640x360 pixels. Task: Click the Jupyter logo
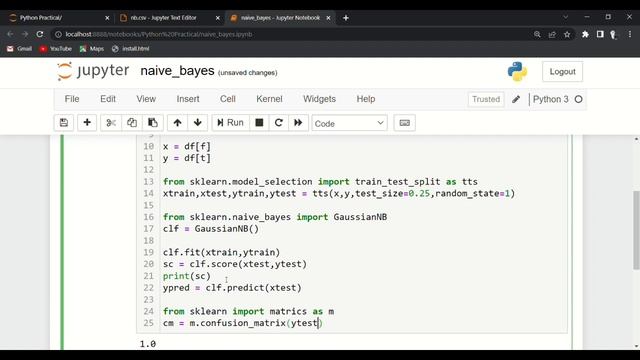(93, 71)
